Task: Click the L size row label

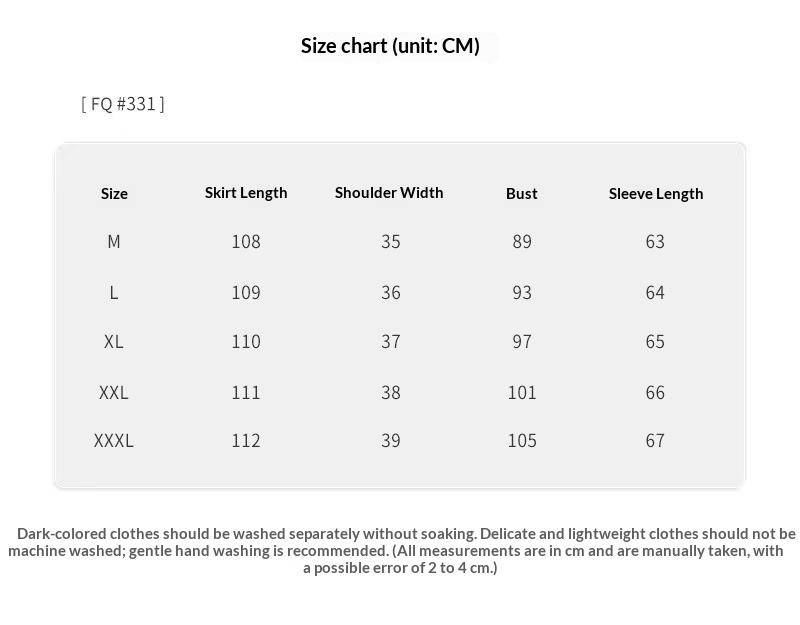Action: pos(114,293)
